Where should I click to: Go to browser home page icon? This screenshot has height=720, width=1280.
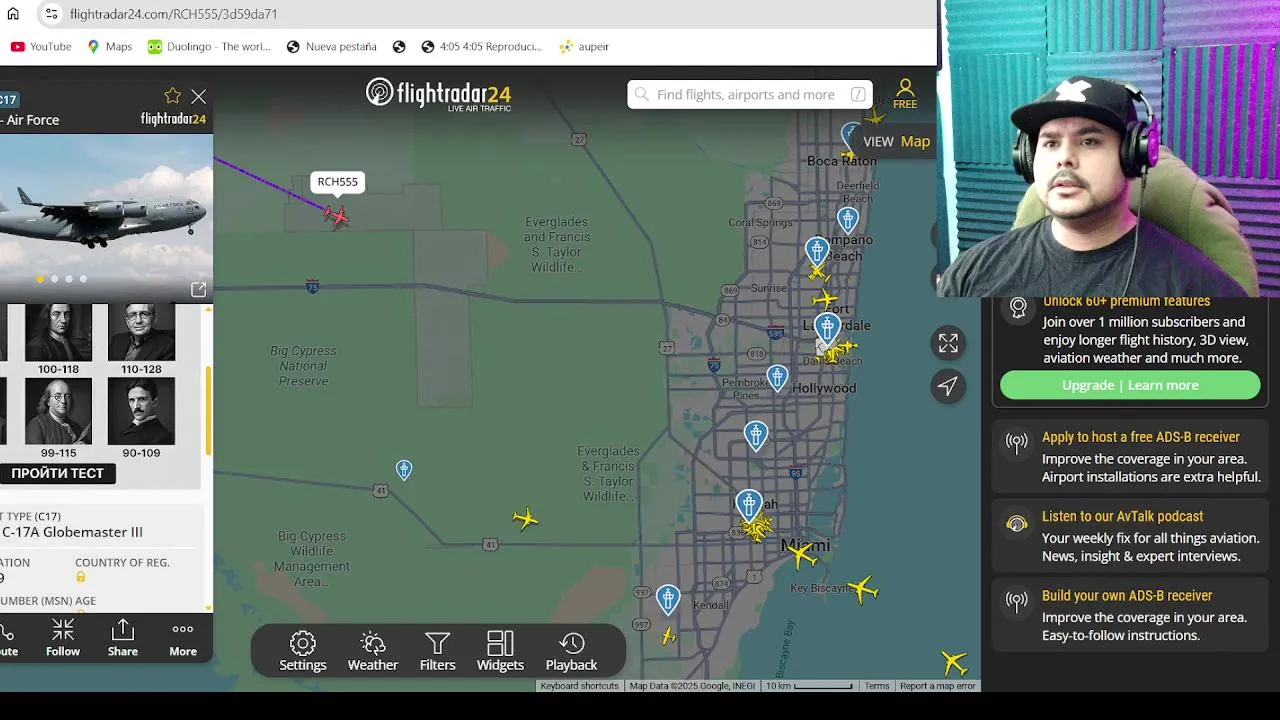coord(13,14)
